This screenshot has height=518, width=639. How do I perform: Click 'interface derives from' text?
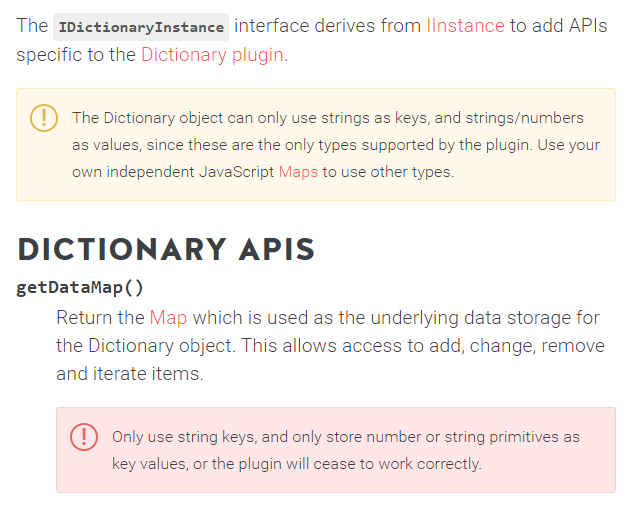coord(328,26)
